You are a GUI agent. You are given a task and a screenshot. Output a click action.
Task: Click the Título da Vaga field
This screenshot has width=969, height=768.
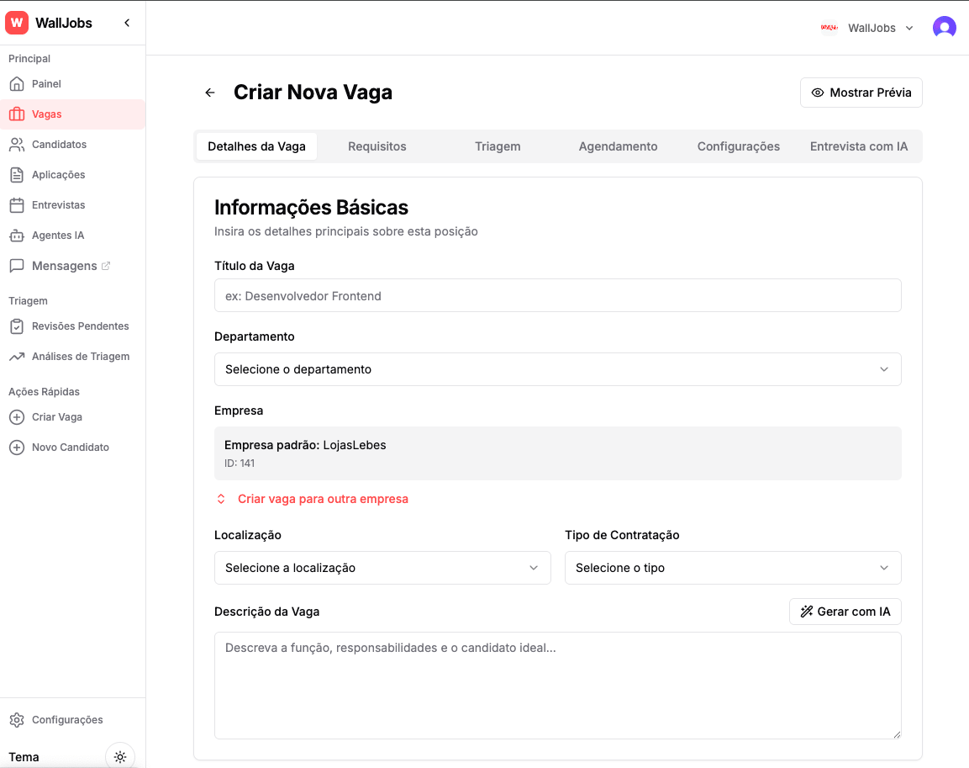click(557, 295)
